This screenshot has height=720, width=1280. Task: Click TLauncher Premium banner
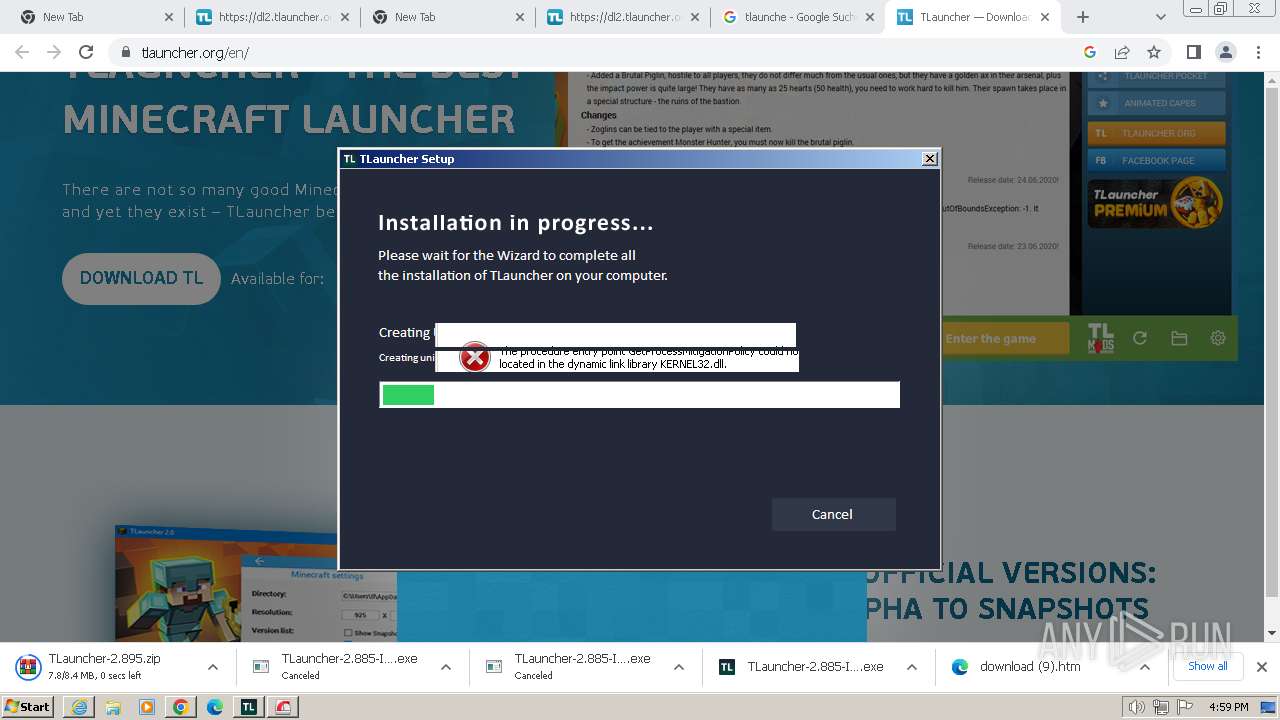(x=1156, y=202)
